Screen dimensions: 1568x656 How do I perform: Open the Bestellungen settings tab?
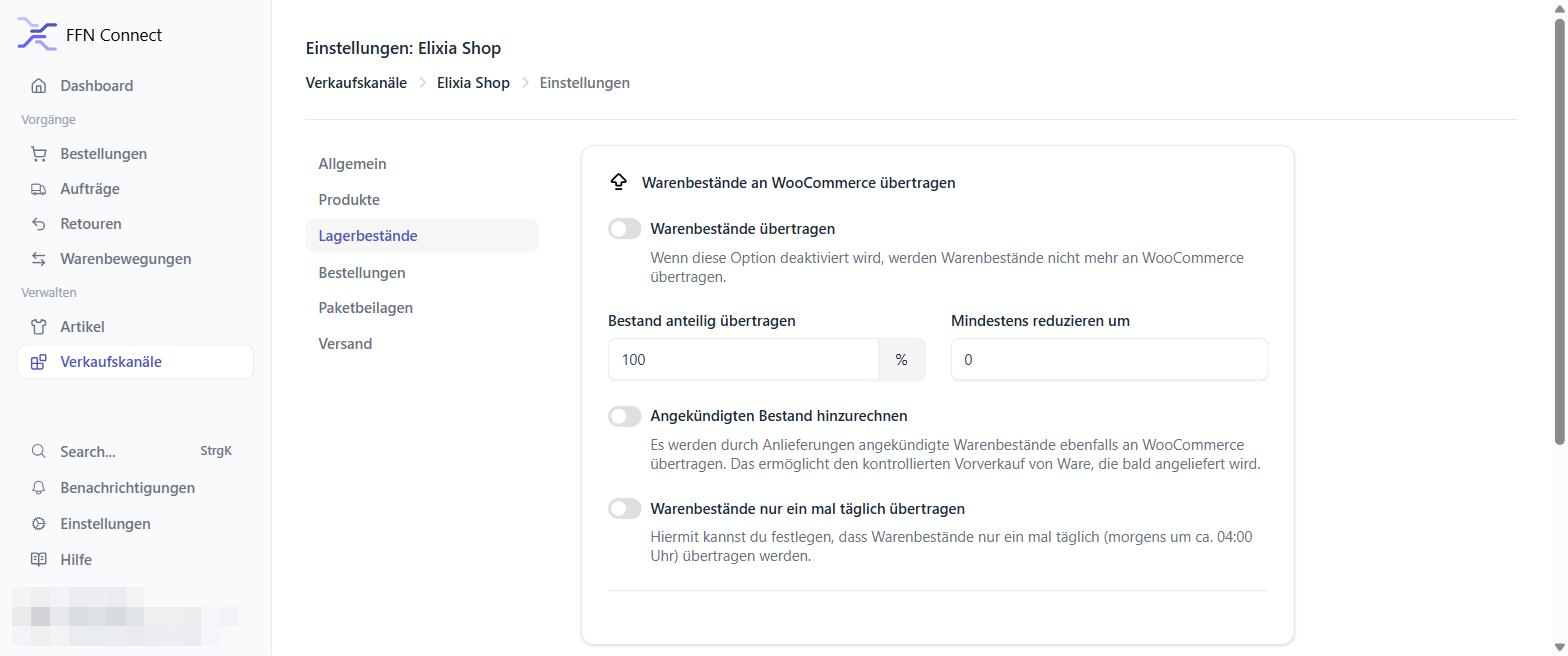pos(362,273)
